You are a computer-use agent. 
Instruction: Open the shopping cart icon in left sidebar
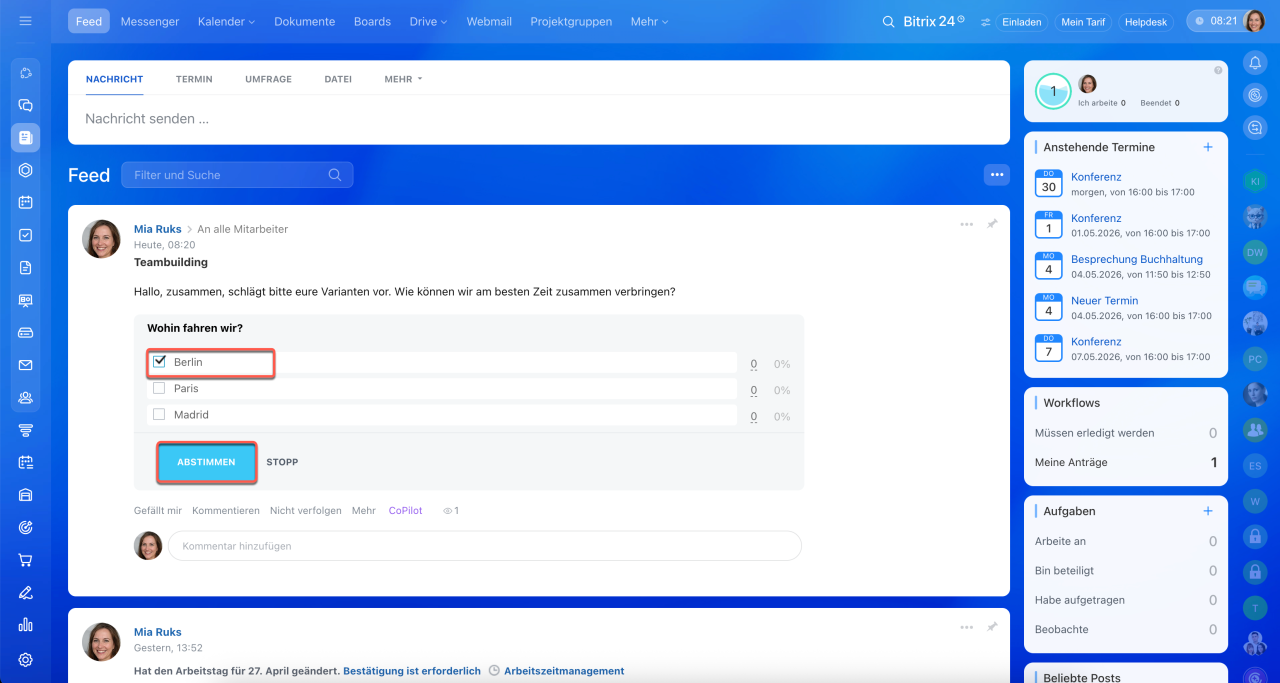26,560
